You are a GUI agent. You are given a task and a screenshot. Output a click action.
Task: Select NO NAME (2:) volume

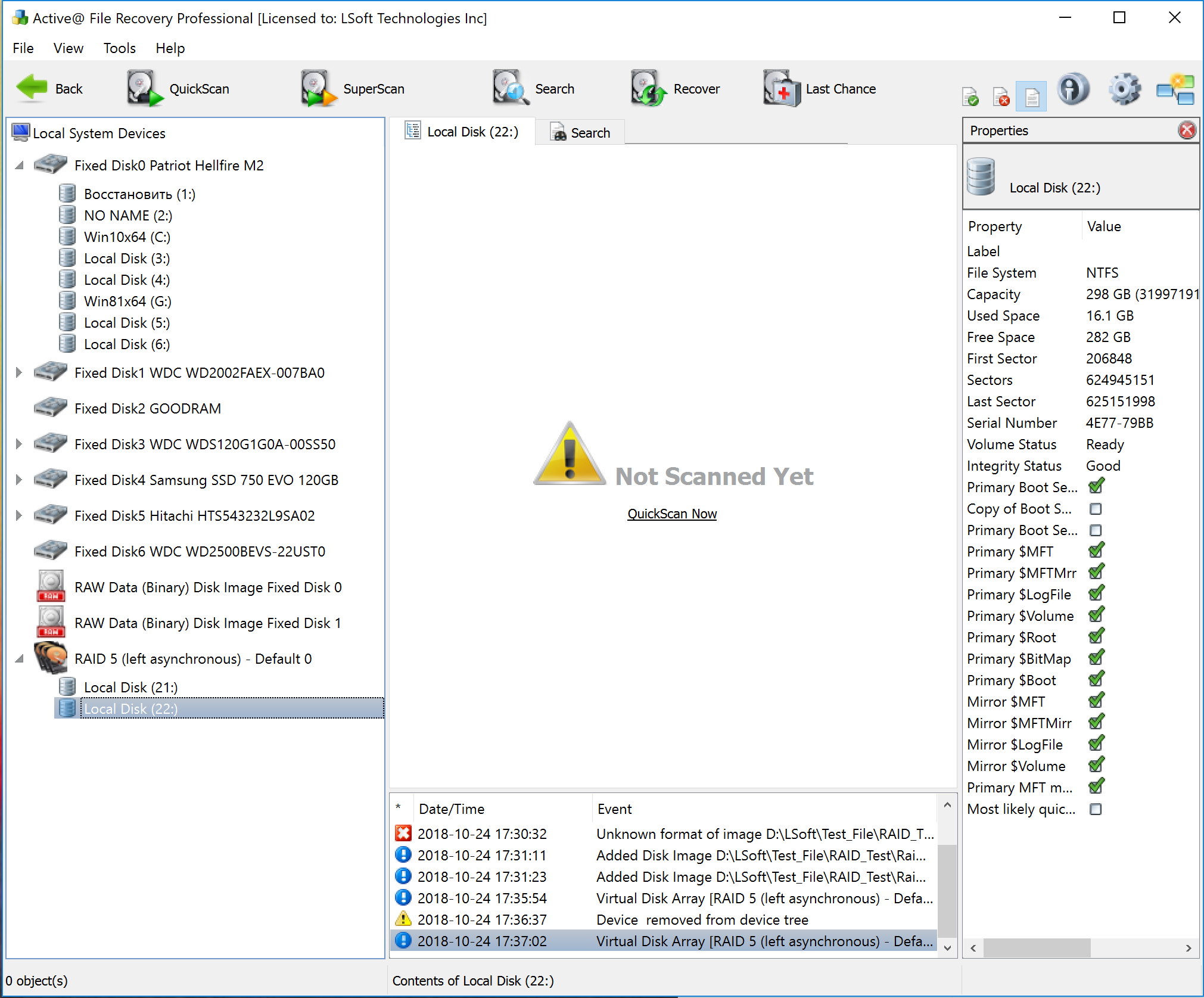tap(128, 215)
